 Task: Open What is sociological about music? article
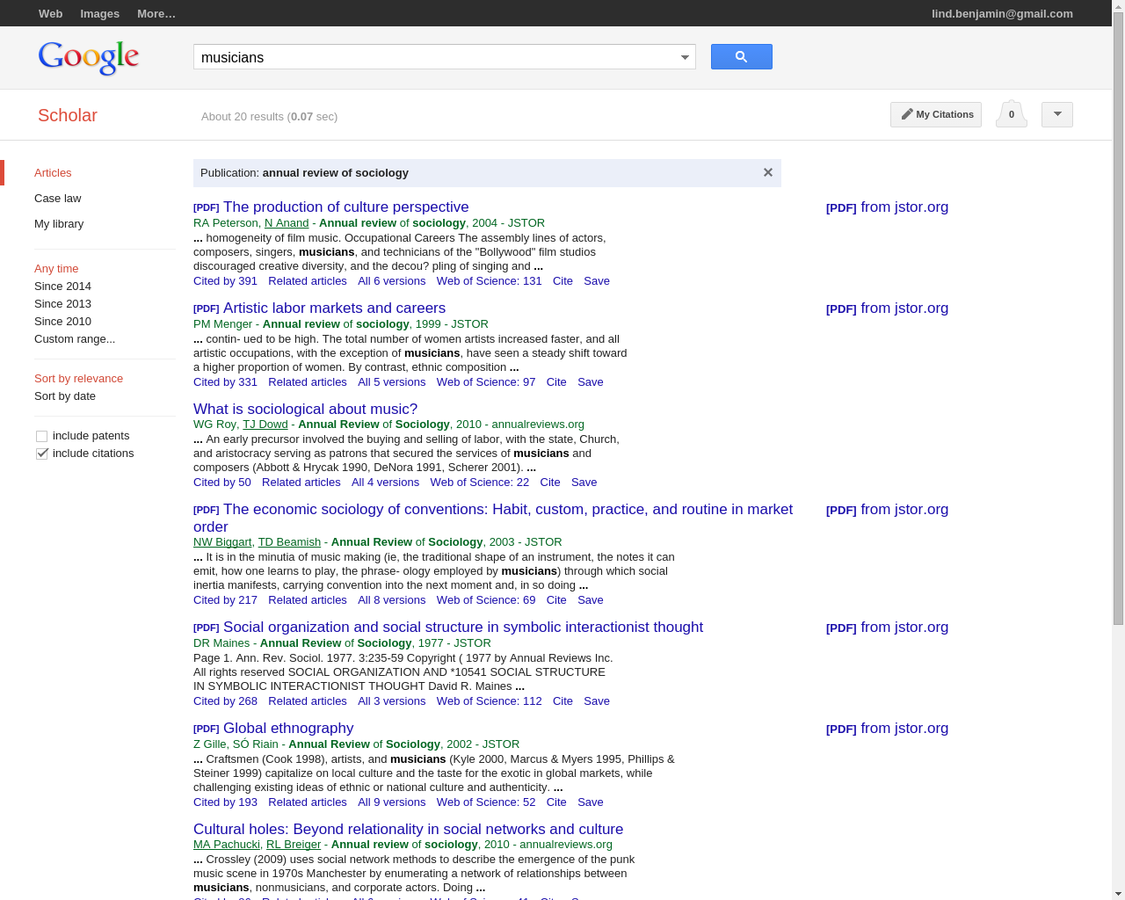pyautogui.click(x=305, y=408)
